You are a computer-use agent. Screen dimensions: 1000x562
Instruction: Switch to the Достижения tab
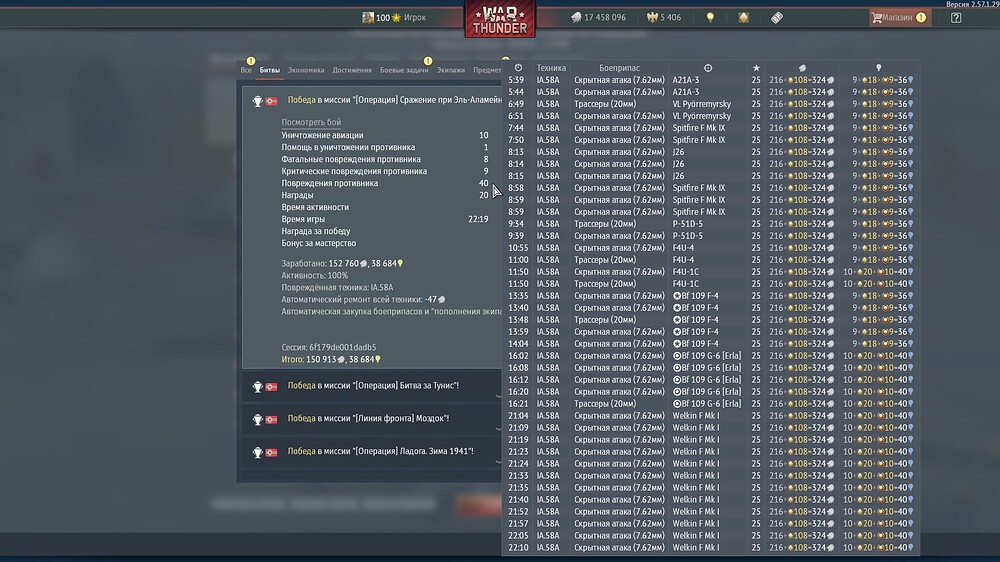[x=352, y=70]
